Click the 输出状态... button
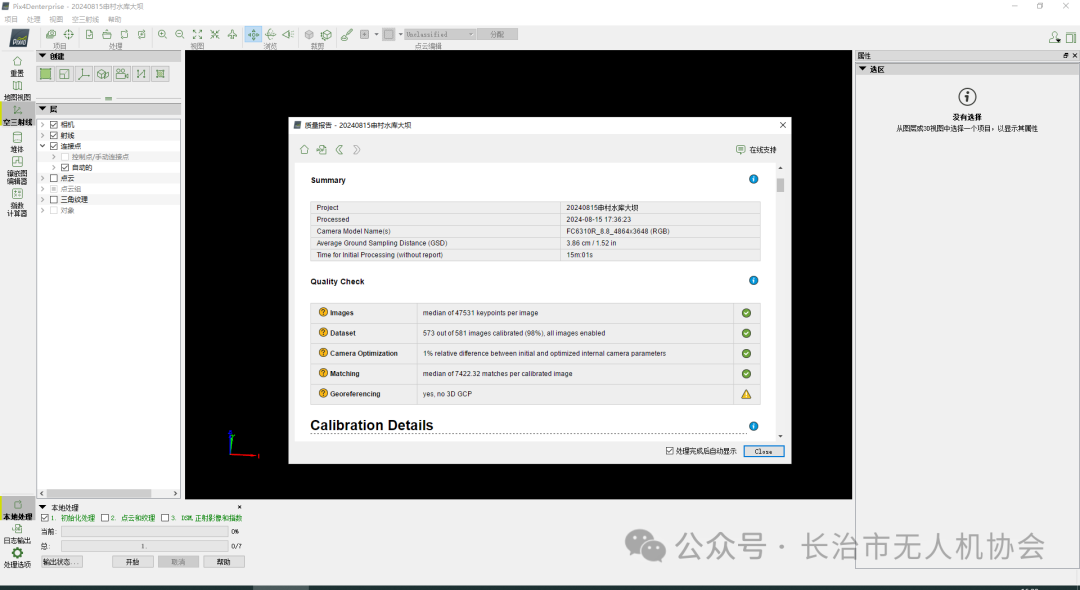The width and height of the screenshot is (1080, 590). (62, 562)
